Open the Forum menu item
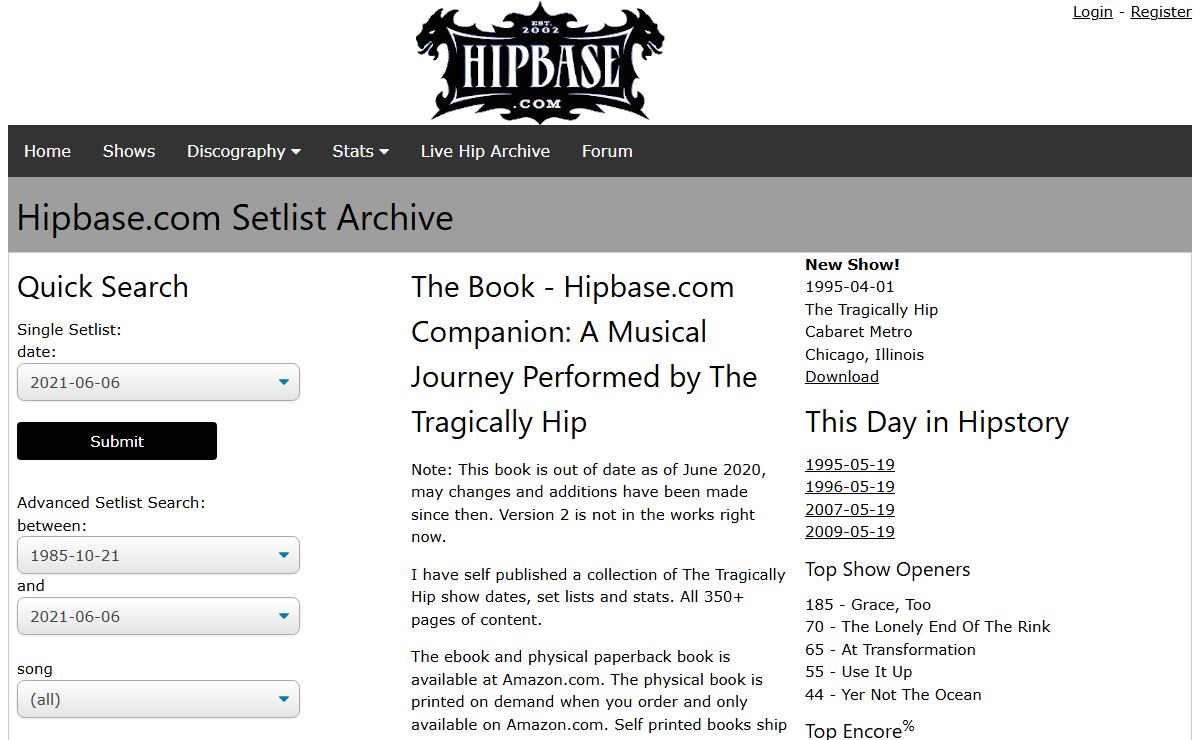 click(x=607, y=151)
